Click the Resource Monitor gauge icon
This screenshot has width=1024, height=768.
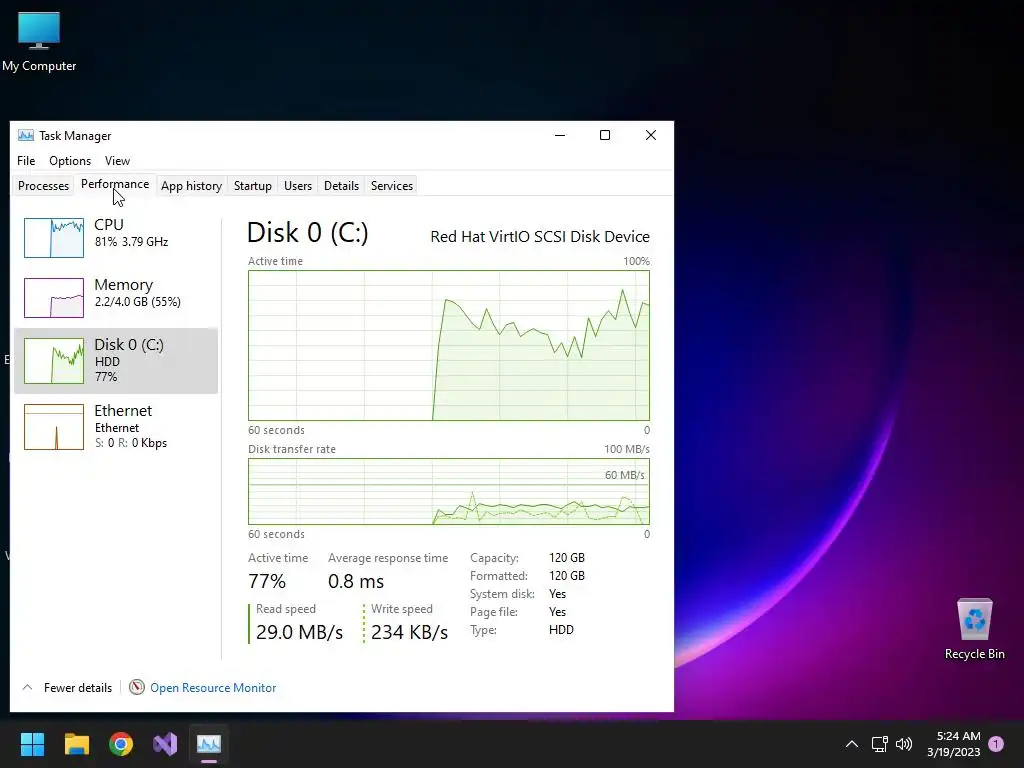tap(136, 687)
